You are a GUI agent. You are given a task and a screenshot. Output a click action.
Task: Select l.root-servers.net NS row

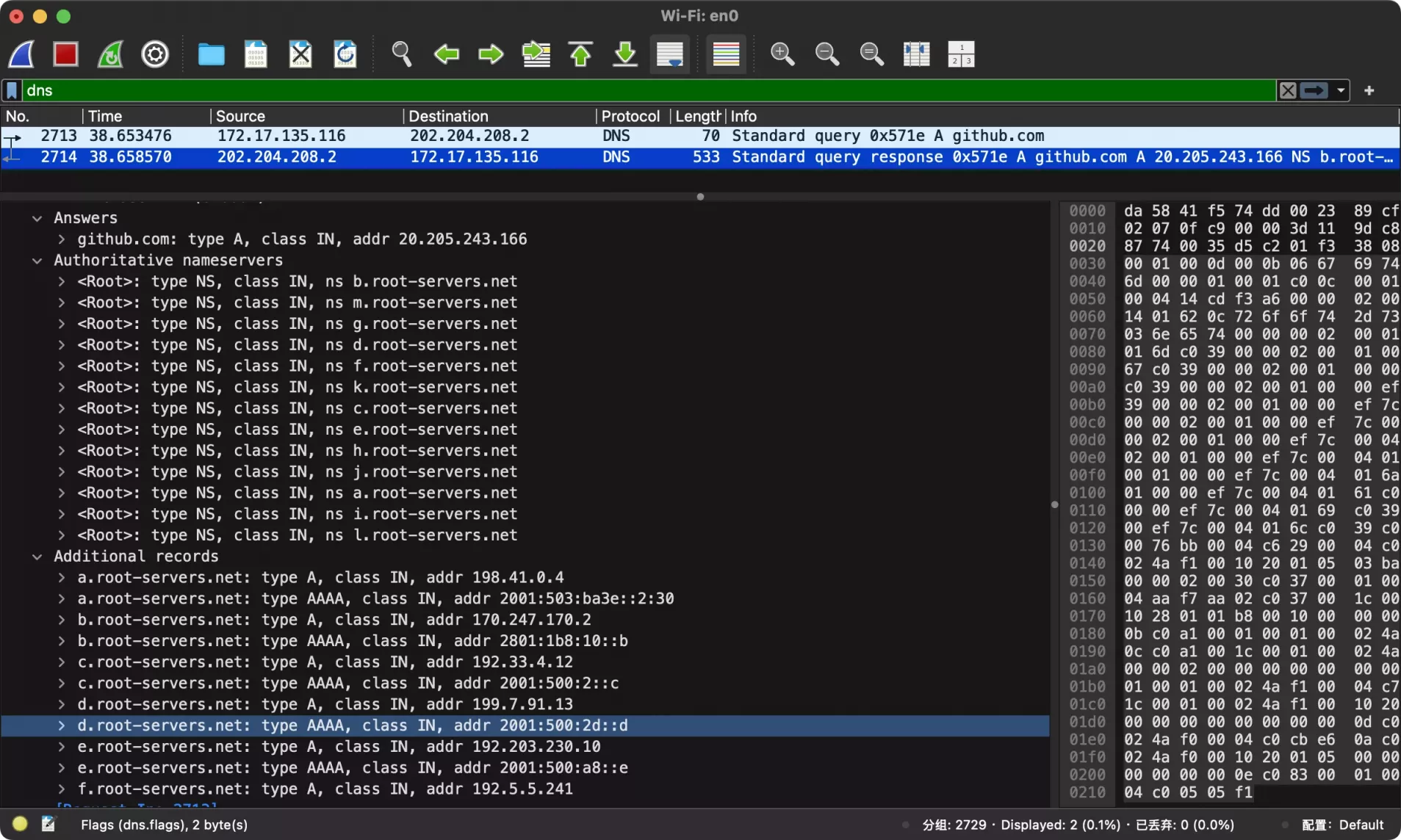pos(525,535)
